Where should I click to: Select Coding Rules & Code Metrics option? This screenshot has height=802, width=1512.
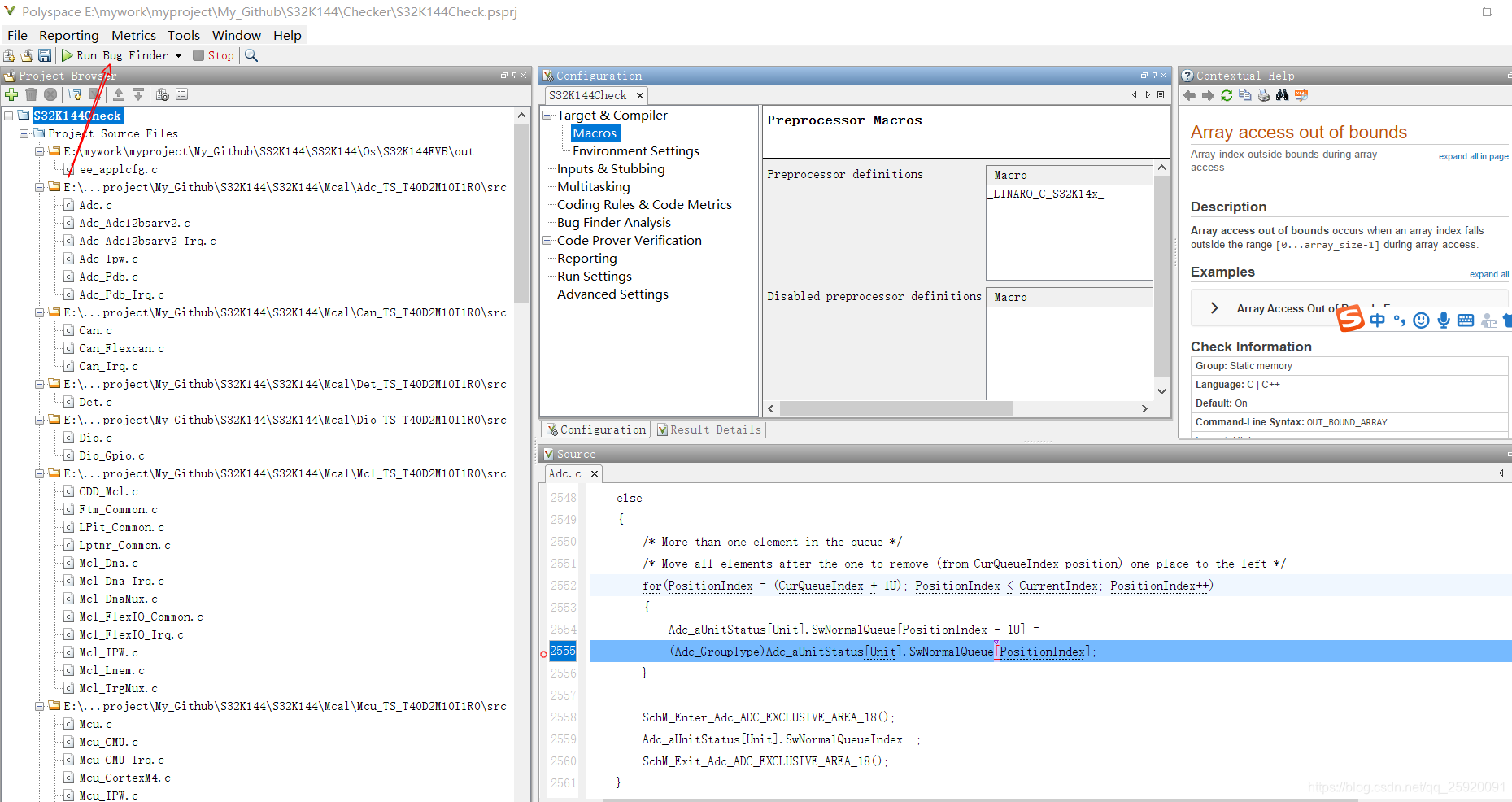pyautogui.click(x=644, y=205)
